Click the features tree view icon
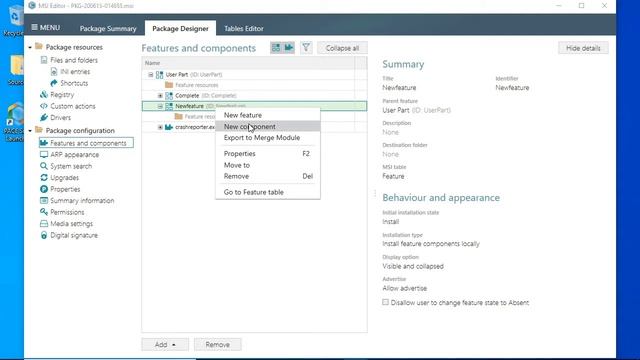This screenshot has height=360, width=640. point(276,48)
